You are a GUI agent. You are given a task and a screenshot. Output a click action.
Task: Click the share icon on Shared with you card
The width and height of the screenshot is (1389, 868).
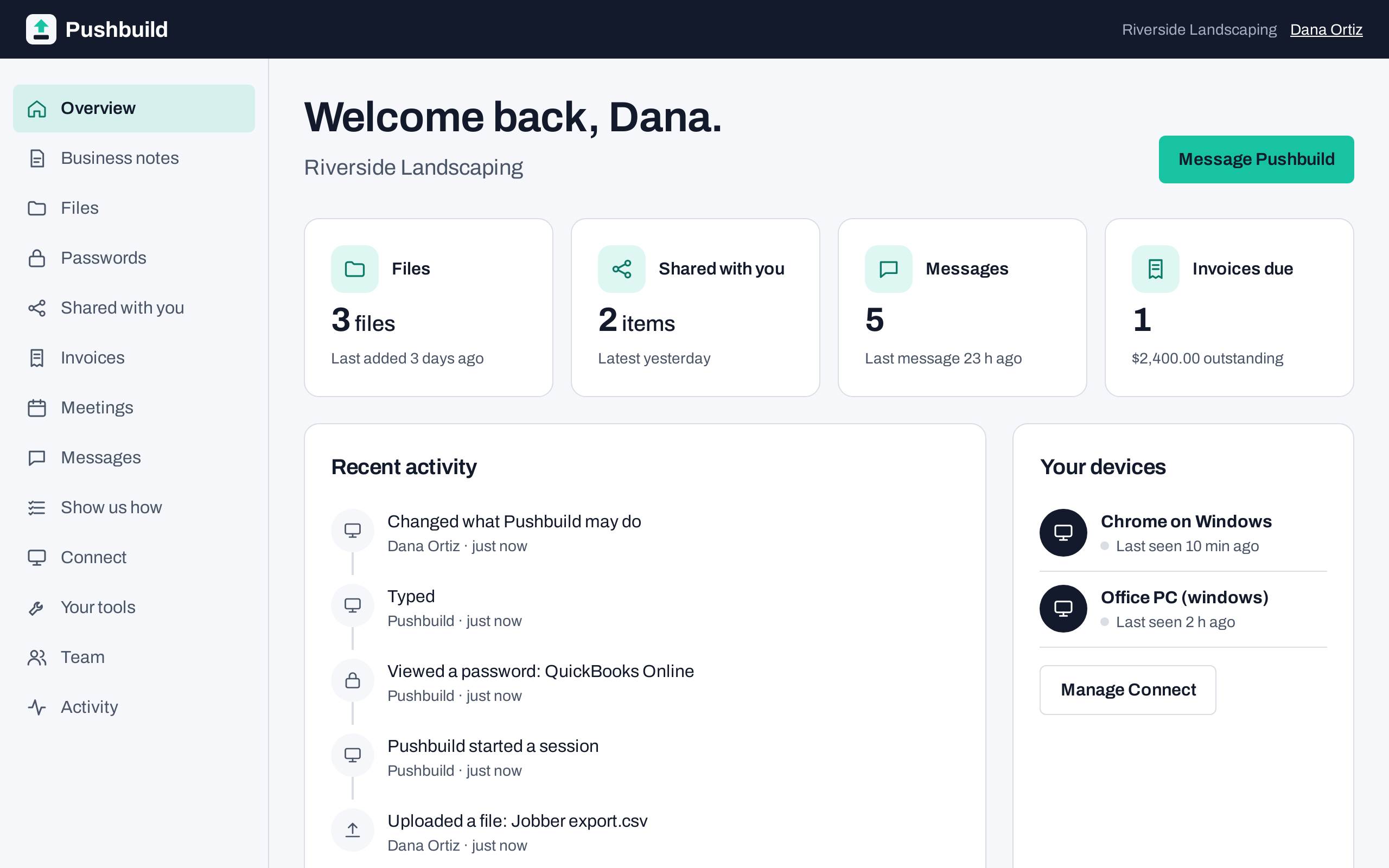tap(622, 269)
